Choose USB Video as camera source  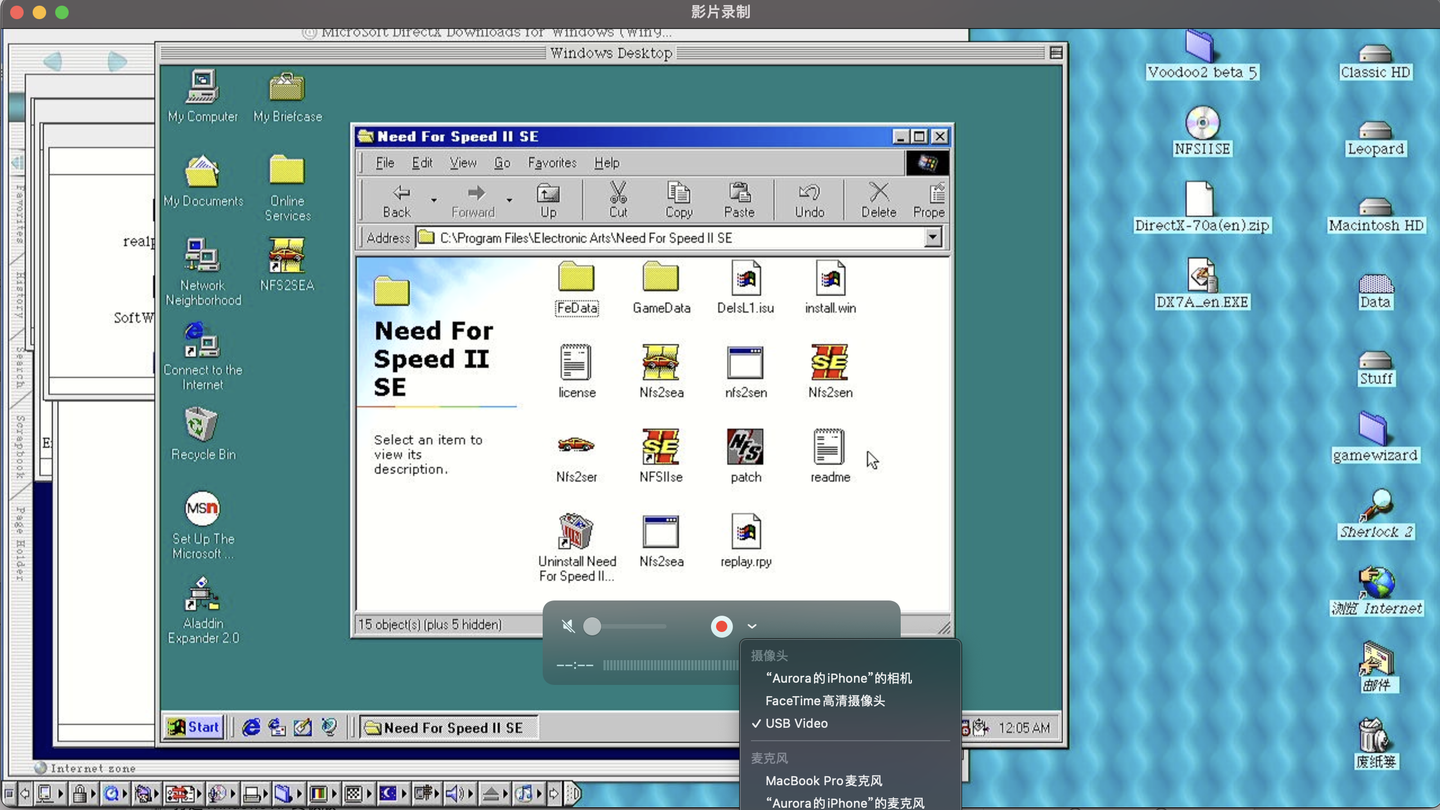pyautogui.click(x=797, y=723)
